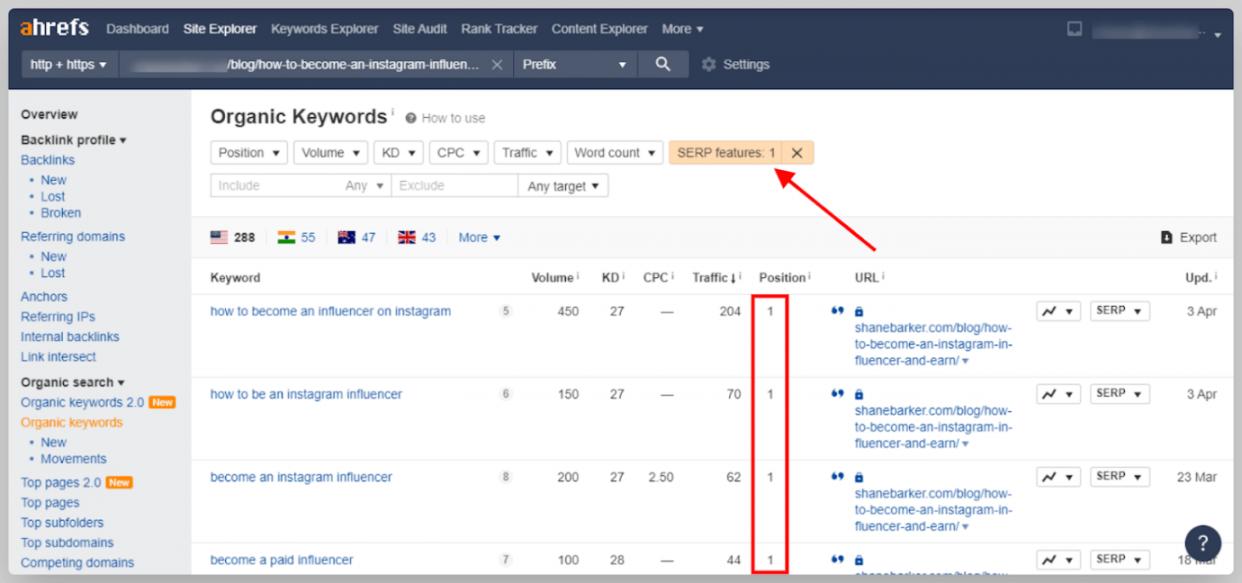
Task: Open the KD filter dropdown
Action: point(398,153)
